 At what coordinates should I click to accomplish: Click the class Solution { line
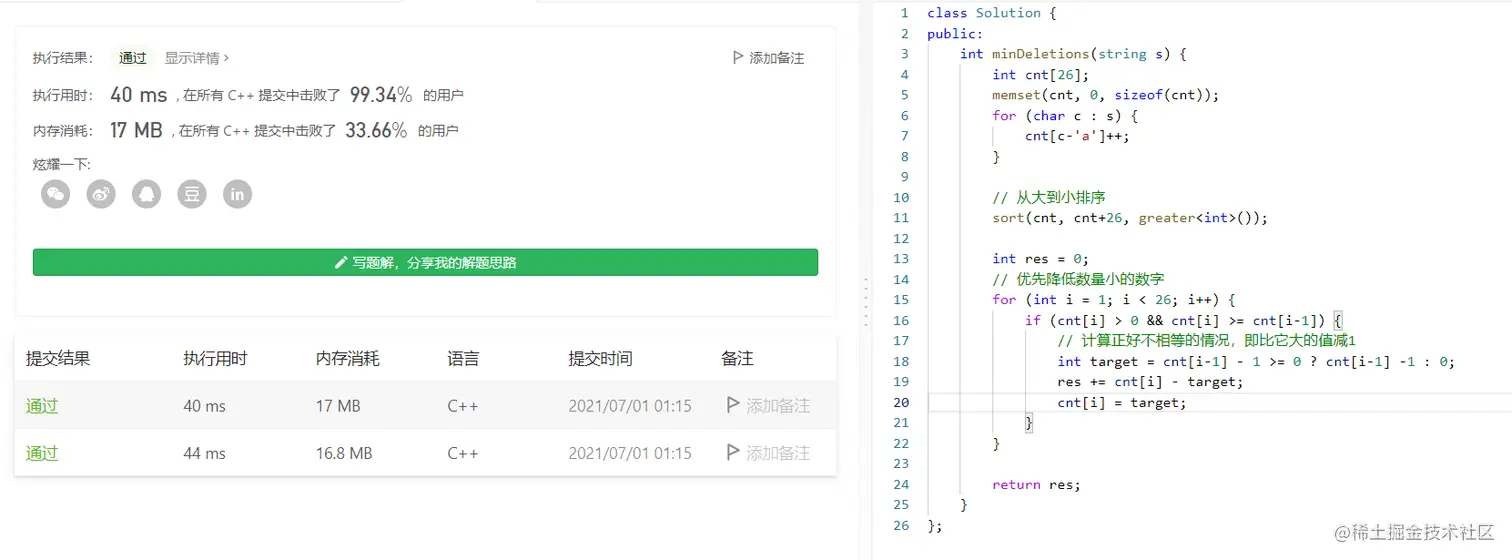(991, 13)
